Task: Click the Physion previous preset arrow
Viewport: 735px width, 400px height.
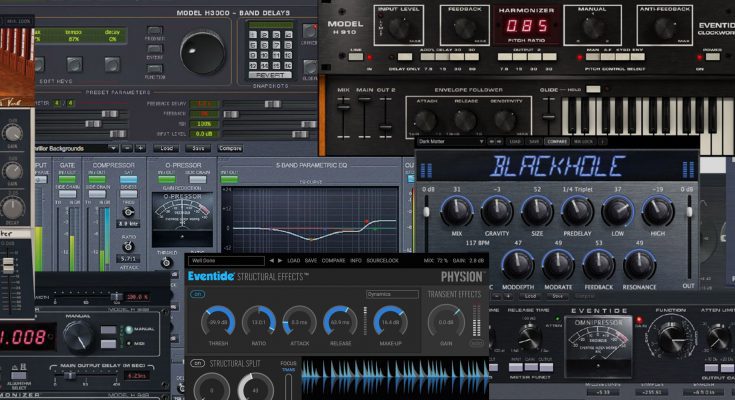Action: coord(268,260)
